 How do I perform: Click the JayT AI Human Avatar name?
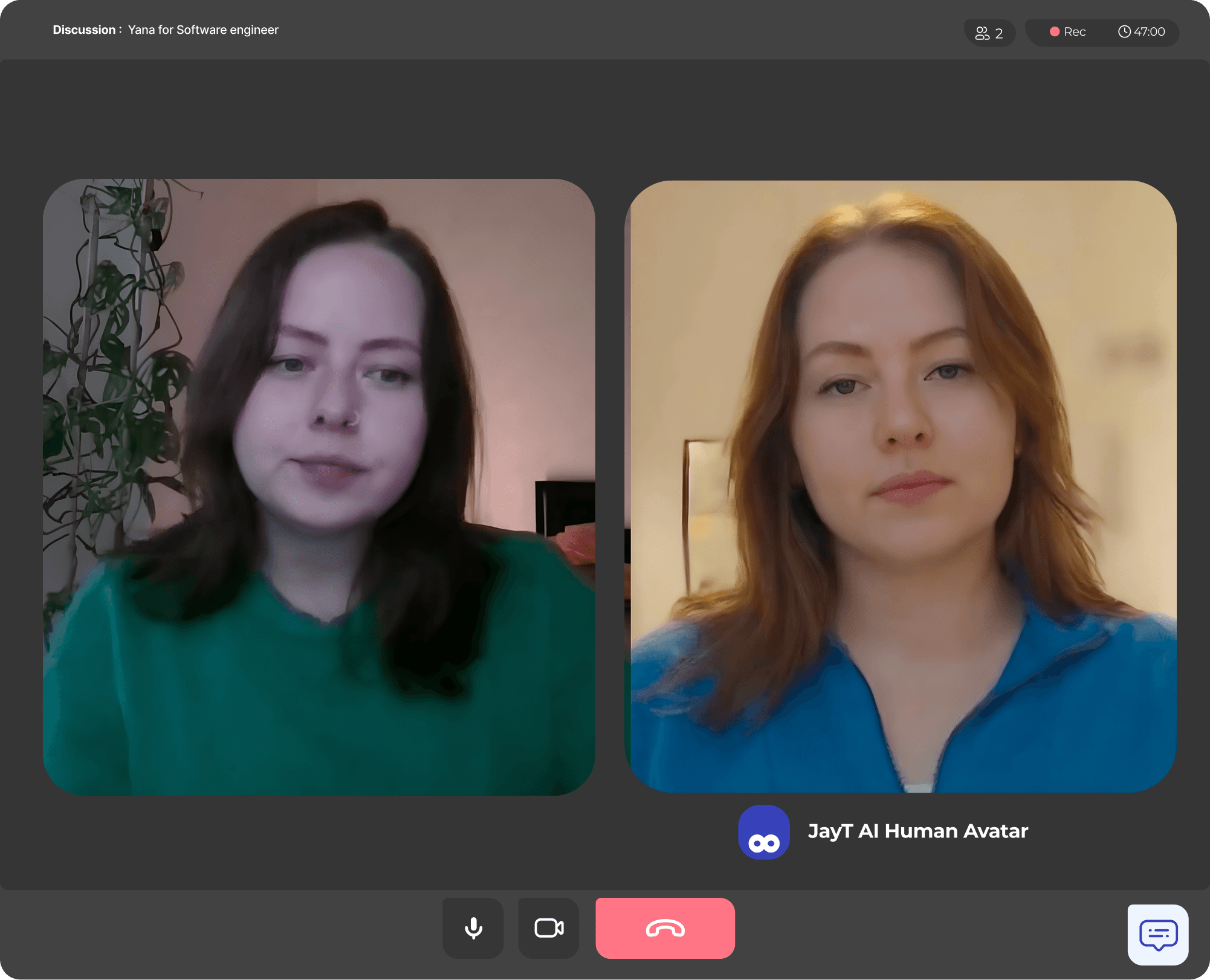[917, 831]
